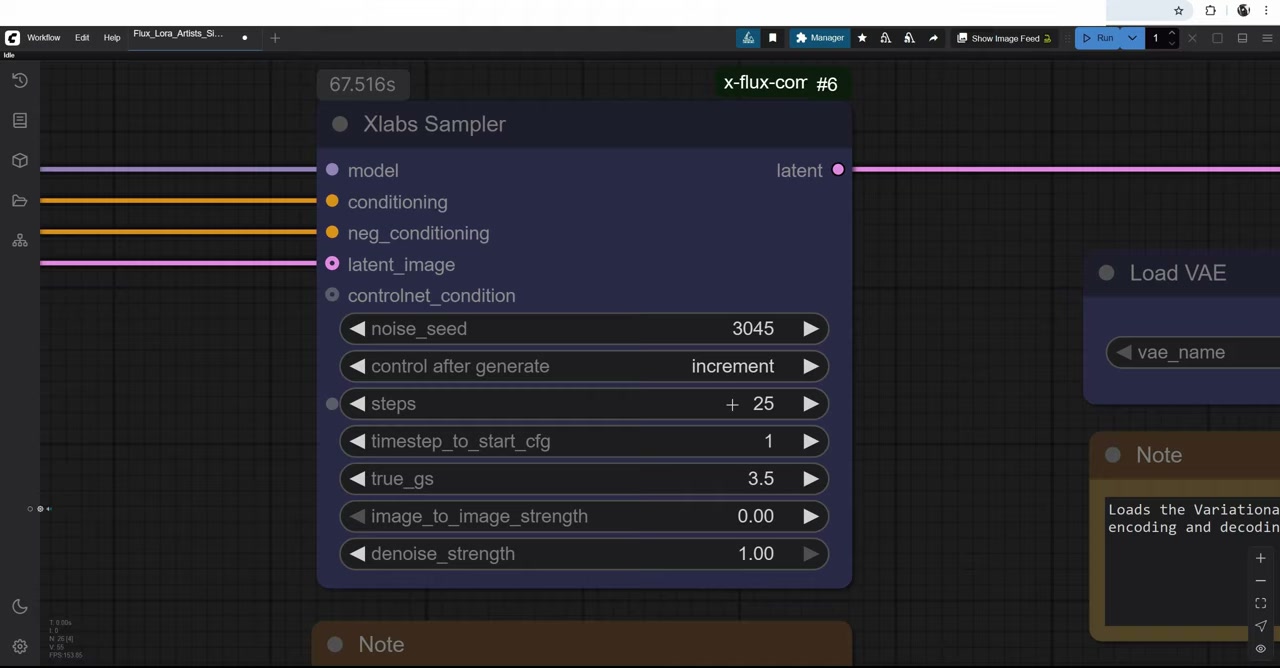1280x668 pixels.
Task: Open the node library sidebar panel
Action: [x=20, y=120]
